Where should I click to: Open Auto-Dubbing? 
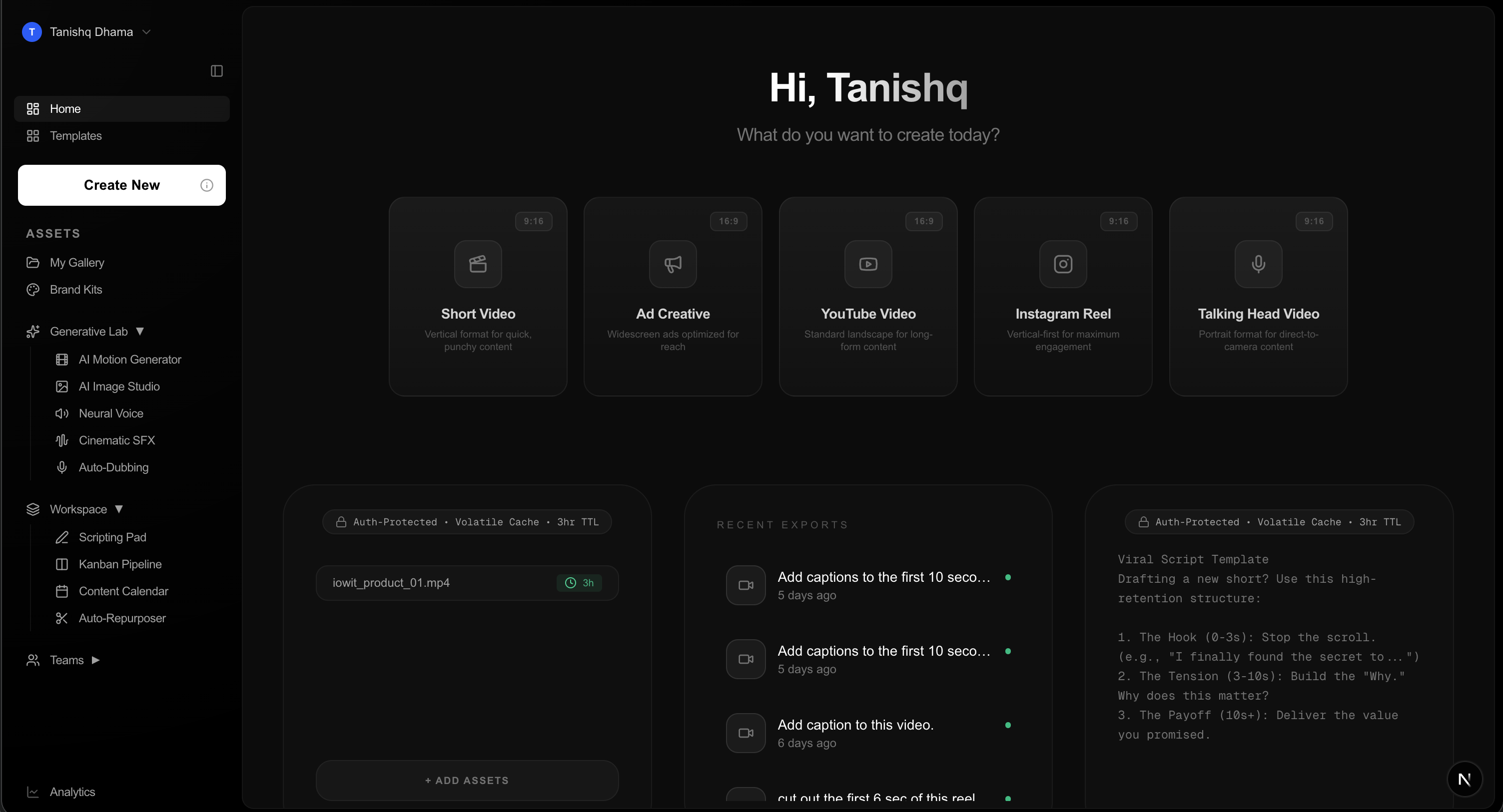[114, 467]
